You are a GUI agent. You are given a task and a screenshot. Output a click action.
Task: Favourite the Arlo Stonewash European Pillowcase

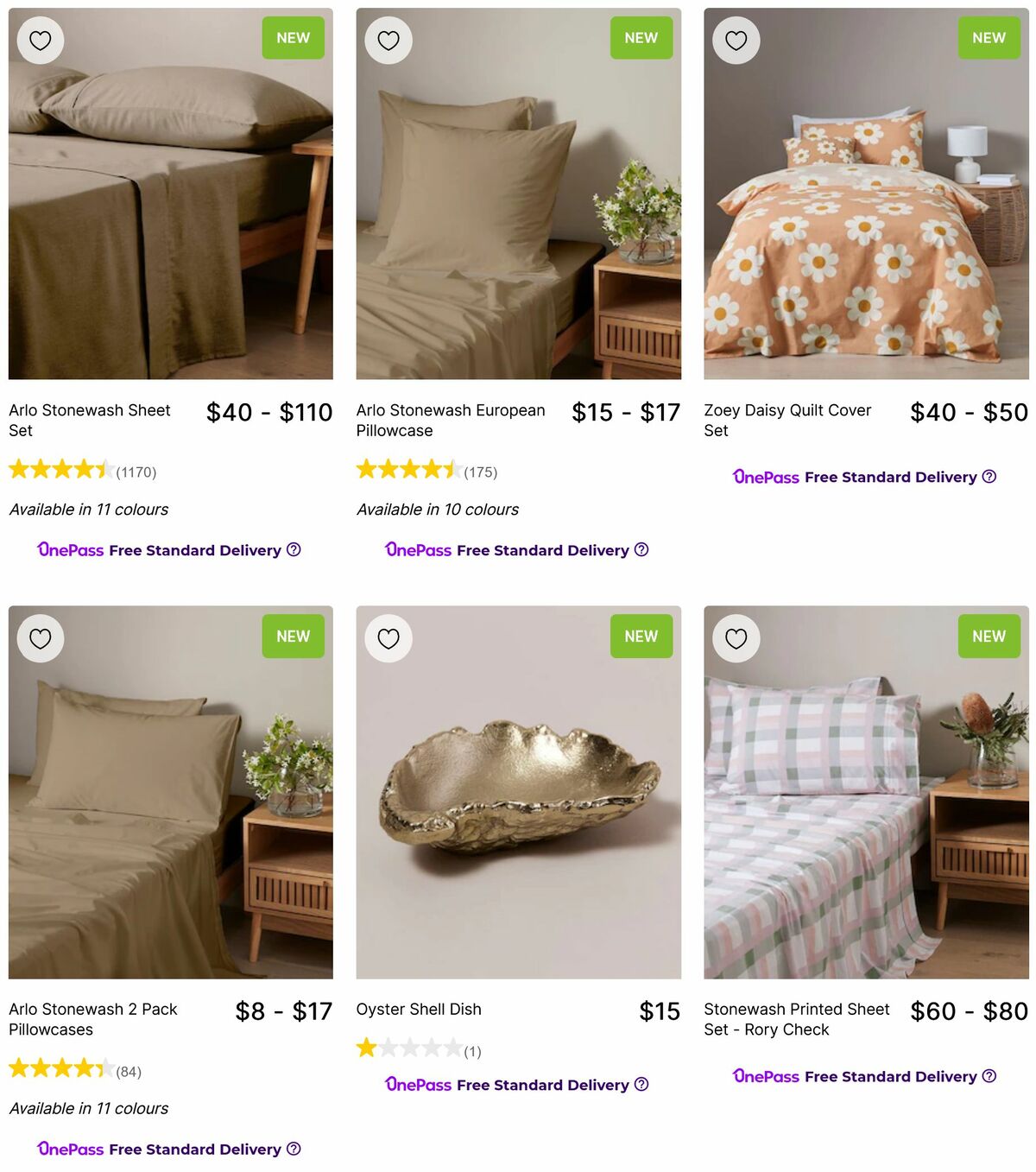pos(388,39)
